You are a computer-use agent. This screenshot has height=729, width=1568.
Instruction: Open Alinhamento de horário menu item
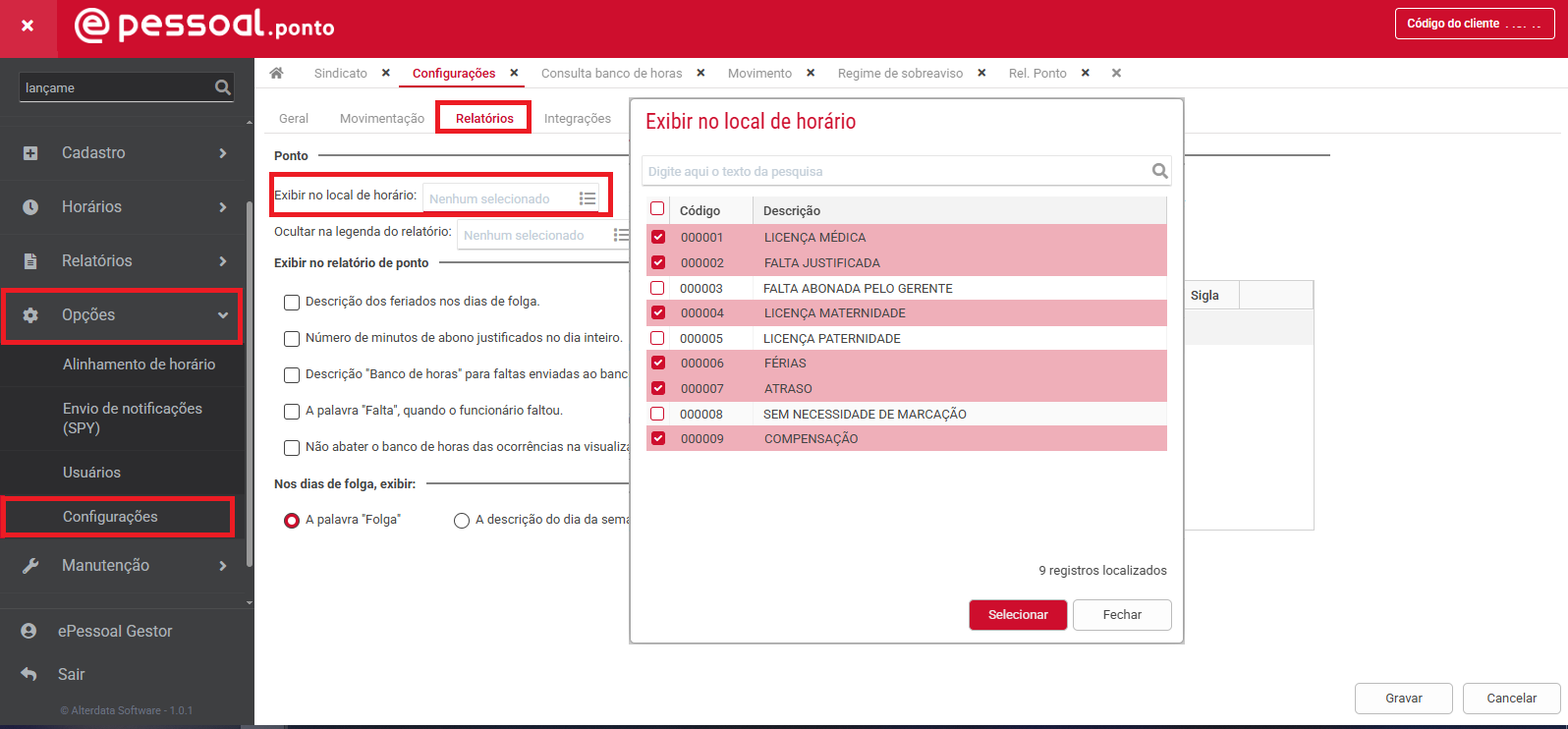(140, 364)
